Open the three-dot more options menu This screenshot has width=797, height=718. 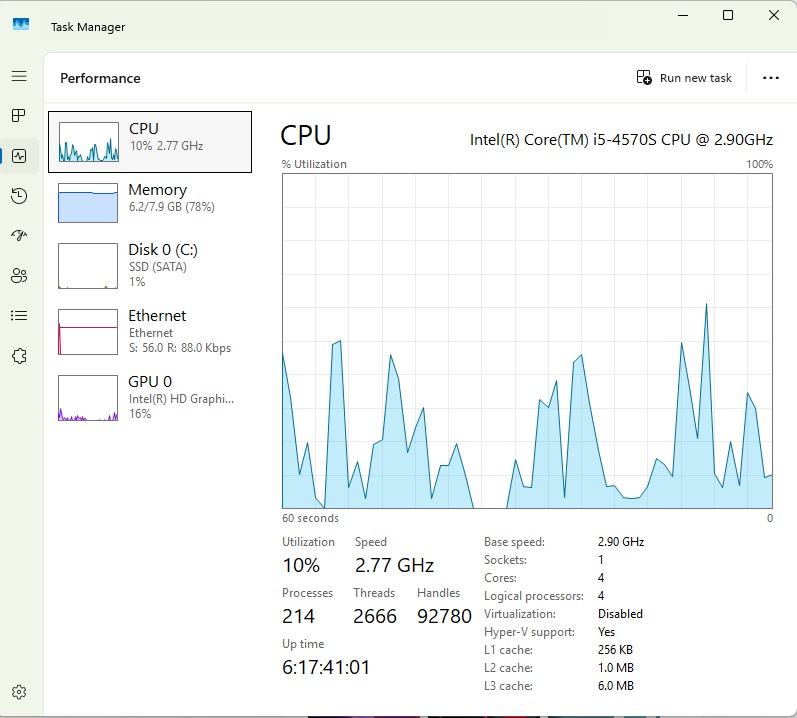[771, 78]
